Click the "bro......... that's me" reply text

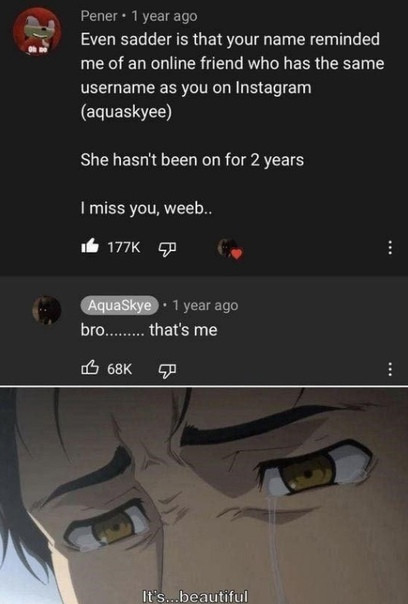click(149, 330)
